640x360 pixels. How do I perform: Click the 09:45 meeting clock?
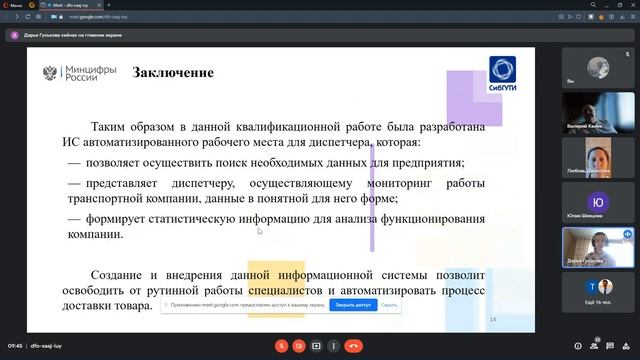[15, 346]
